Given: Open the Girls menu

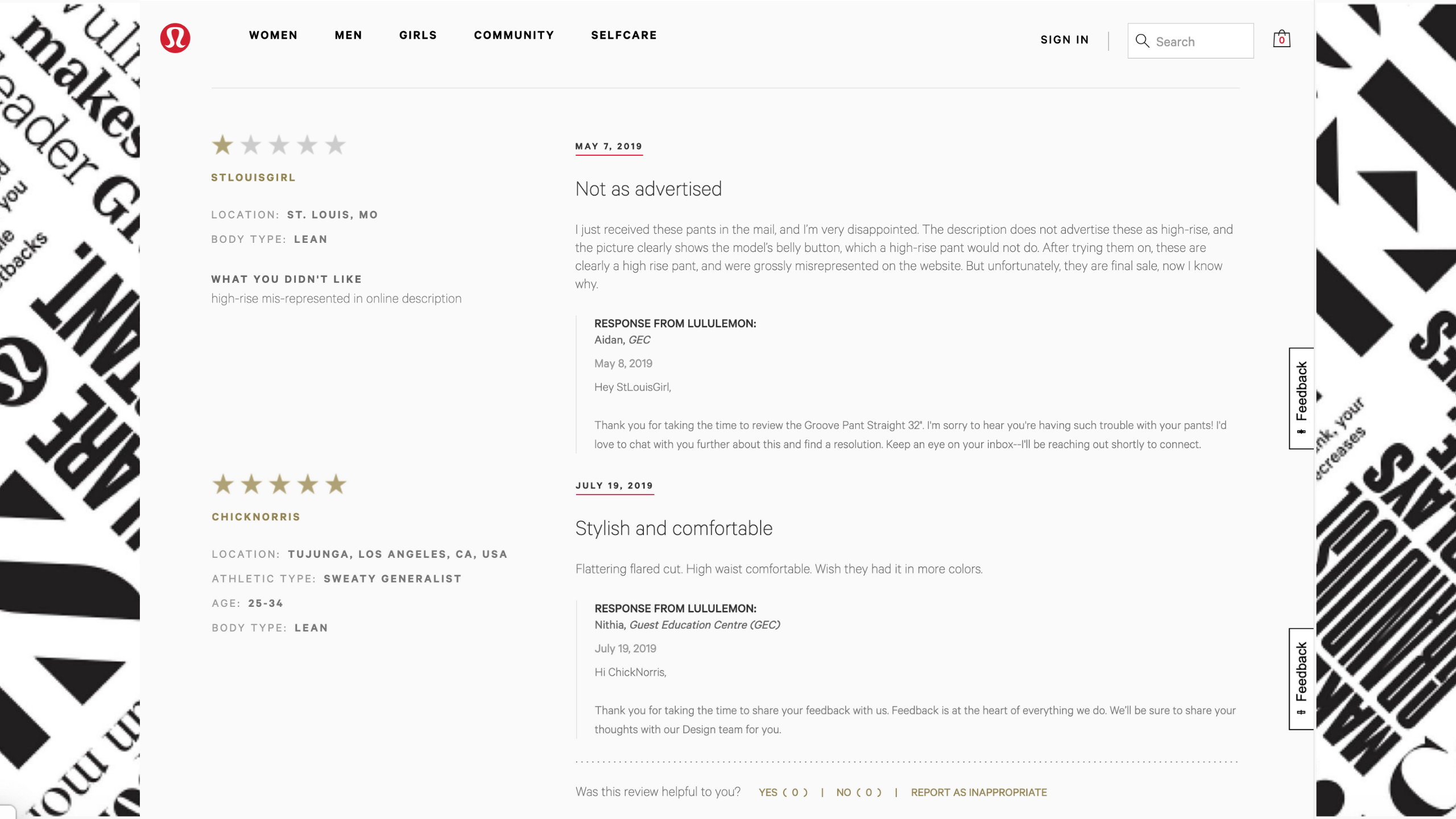Looking at the screenshot, I should (x=418, y=35).
